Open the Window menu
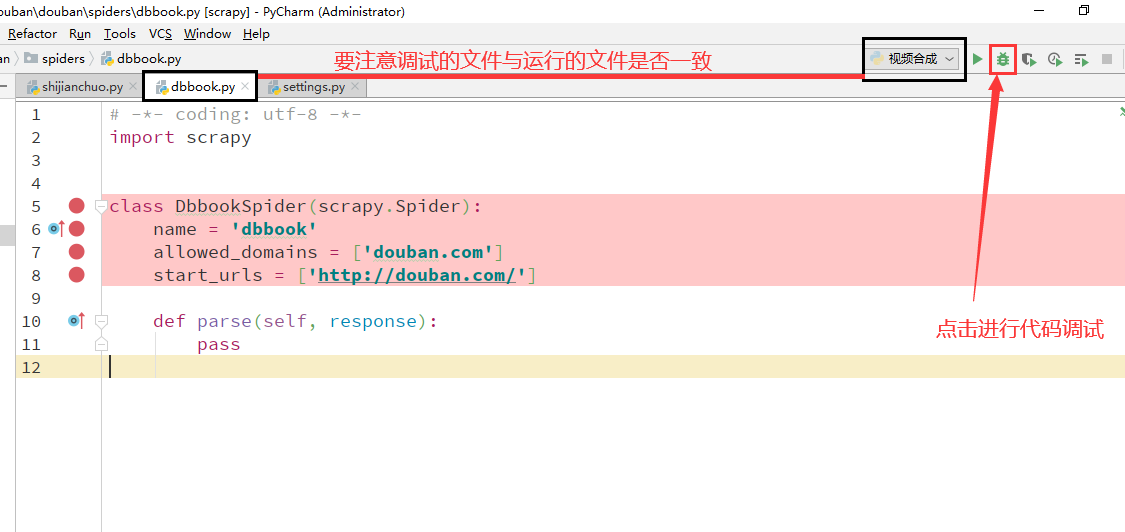 click(x=207, y=34)
